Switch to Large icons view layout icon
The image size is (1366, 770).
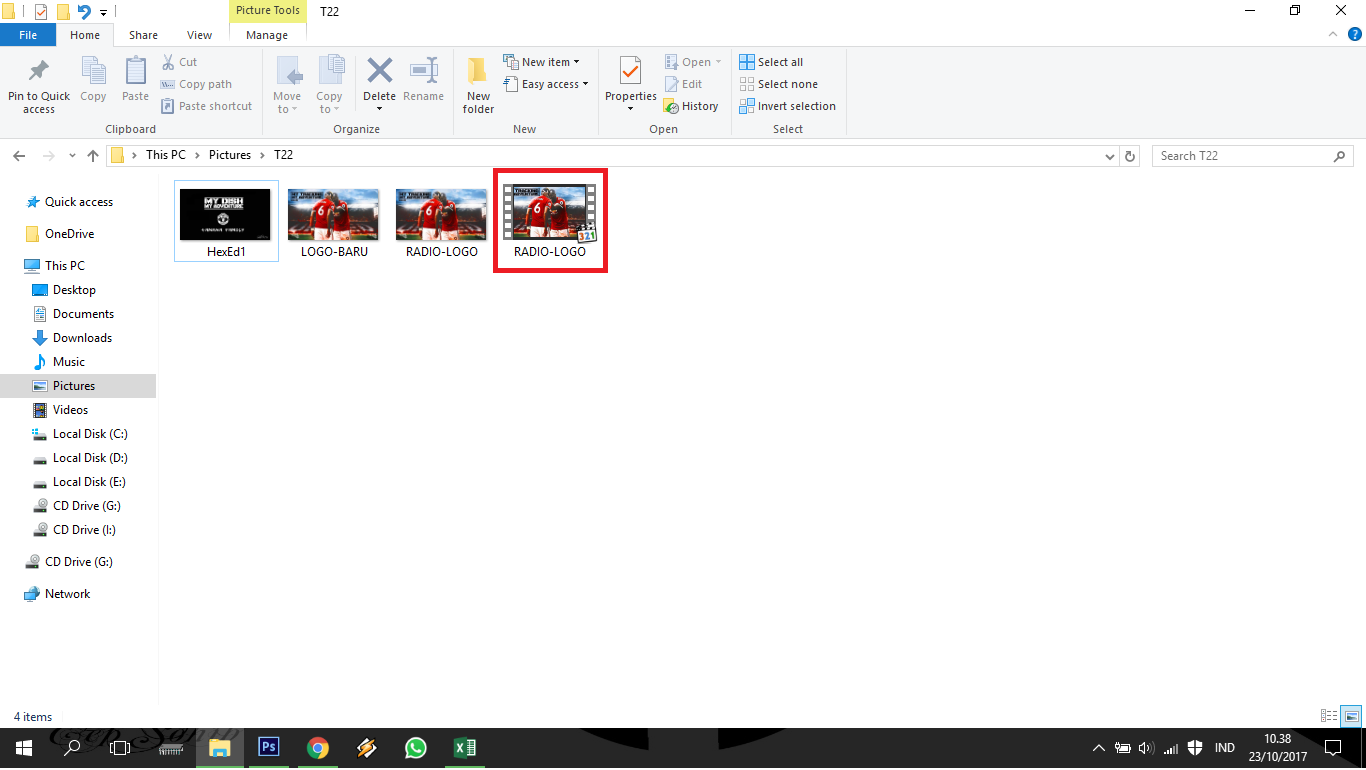coord(1351,716)
